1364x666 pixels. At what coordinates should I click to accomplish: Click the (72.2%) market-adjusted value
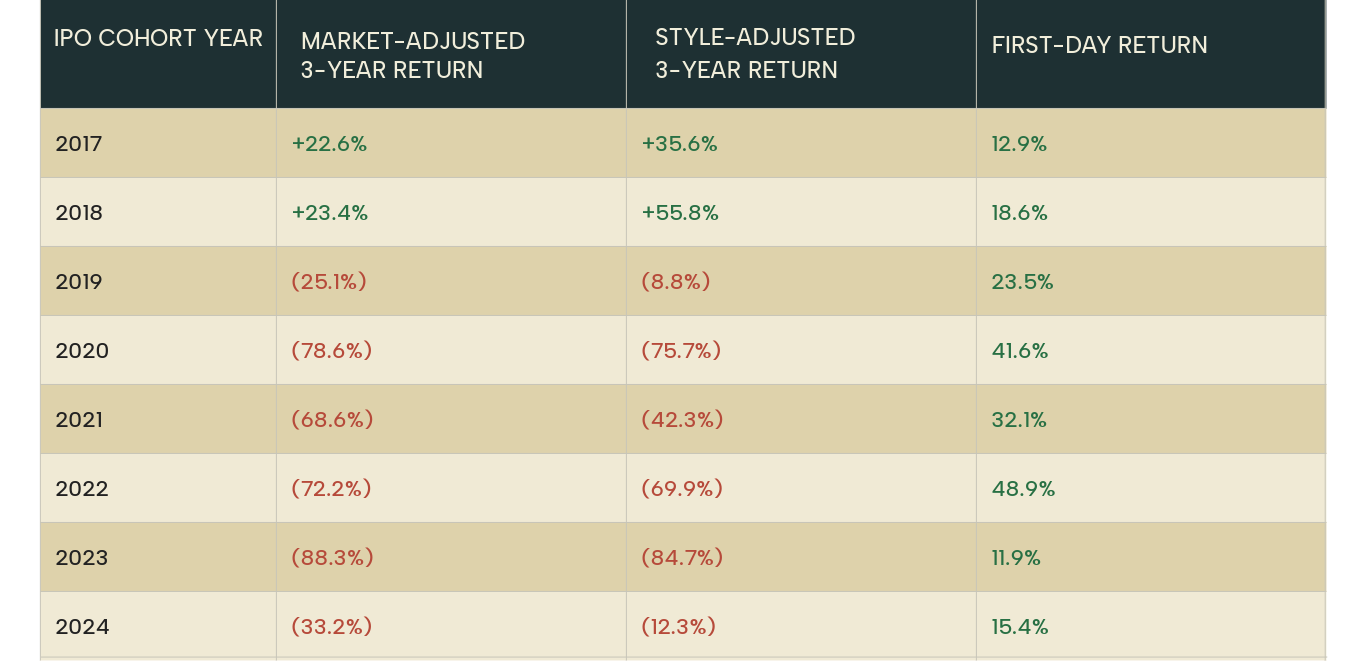[331, 489]
